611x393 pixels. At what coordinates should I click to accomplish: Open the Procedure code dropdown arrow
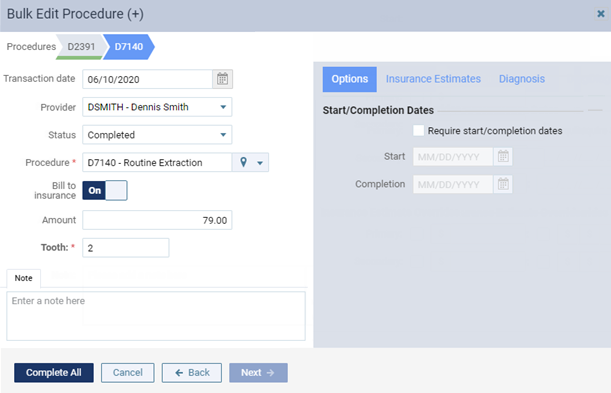[260, 163]
